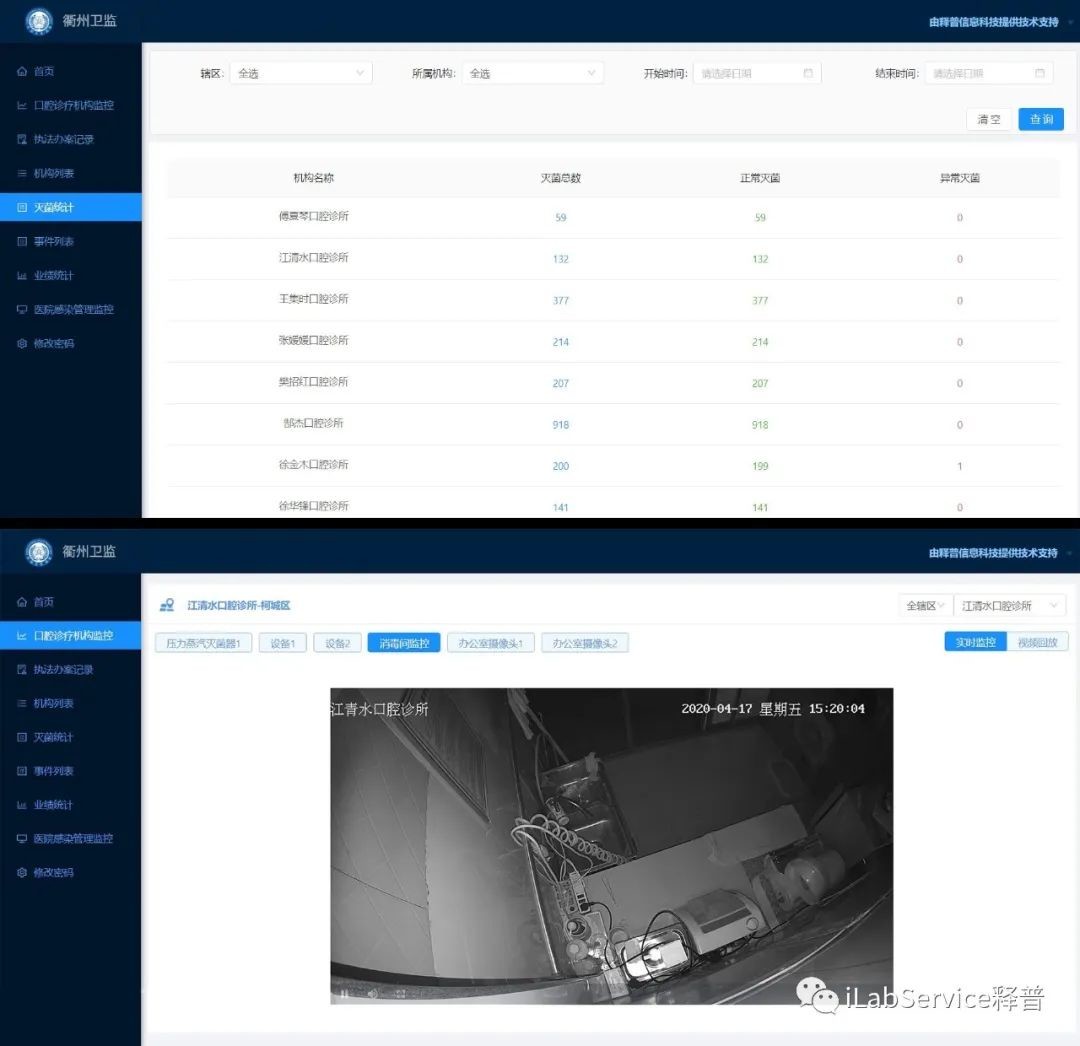Pause the live camera video
The height and width of the screenshot is (1046, 1080).
pos(343,993)
